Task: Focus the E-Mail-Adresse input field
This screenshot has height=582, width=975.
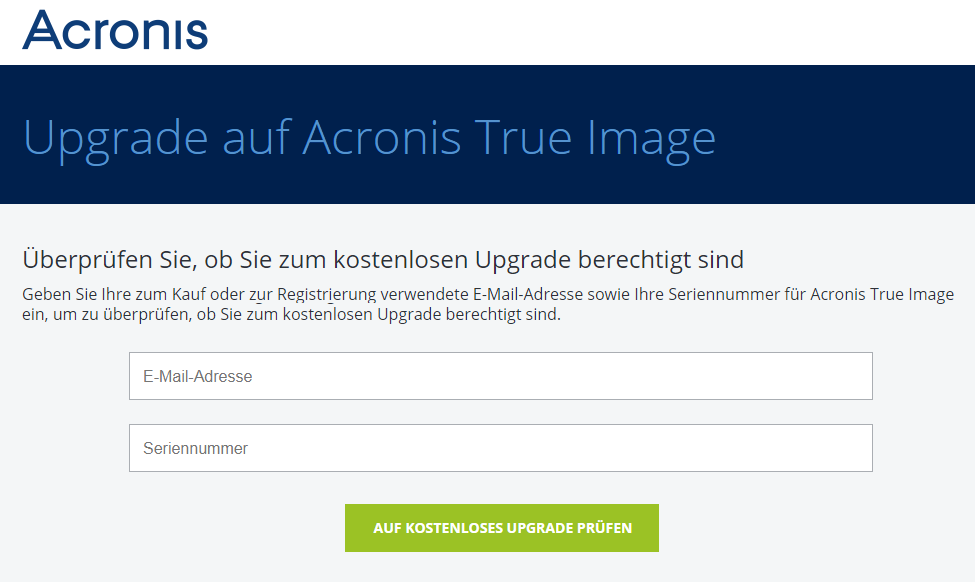Action: [x=501, y=376]
